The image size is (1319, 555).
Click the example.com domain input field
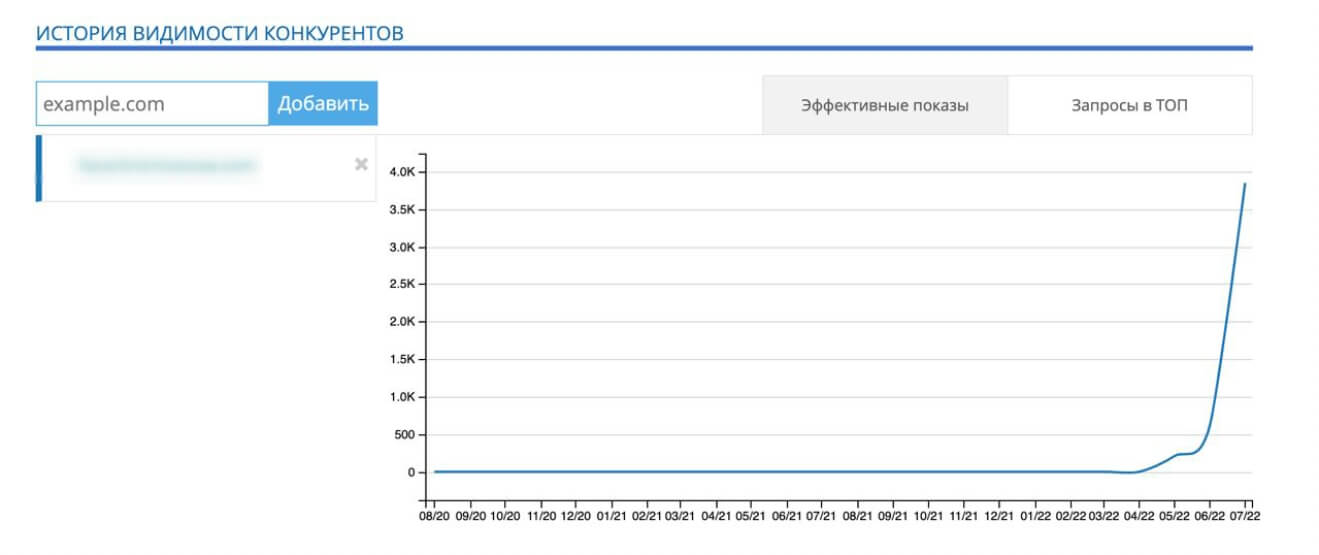152,104
